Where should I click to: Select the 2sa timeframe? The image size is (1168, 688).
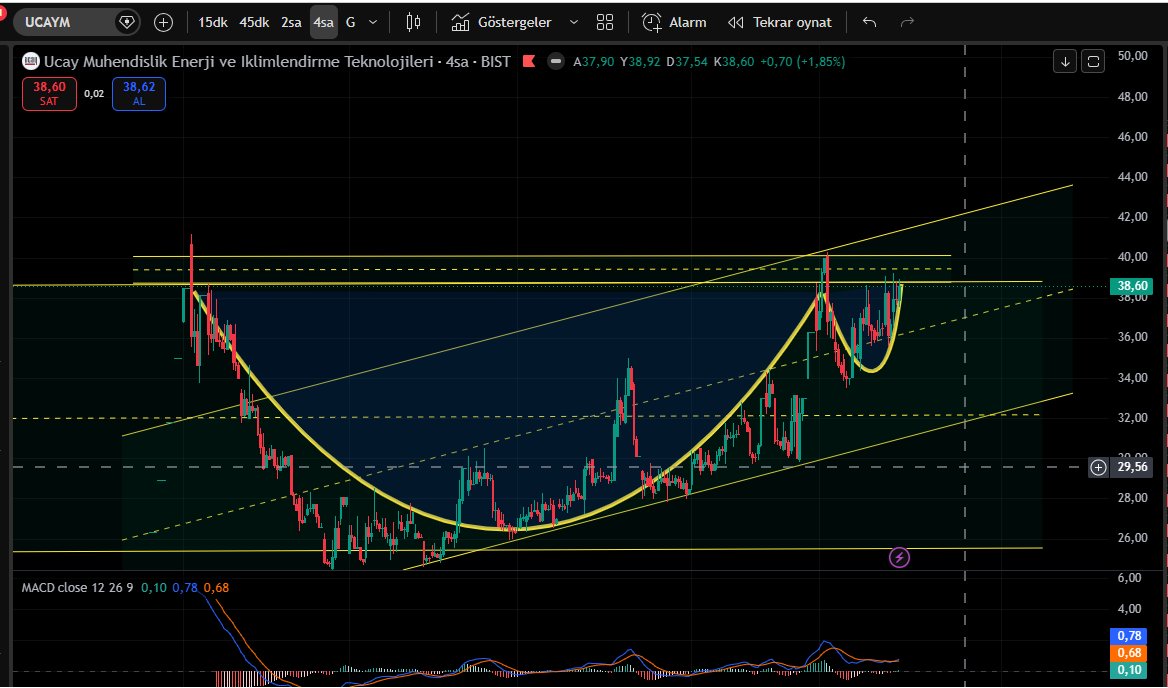click(x=291, y=22)
